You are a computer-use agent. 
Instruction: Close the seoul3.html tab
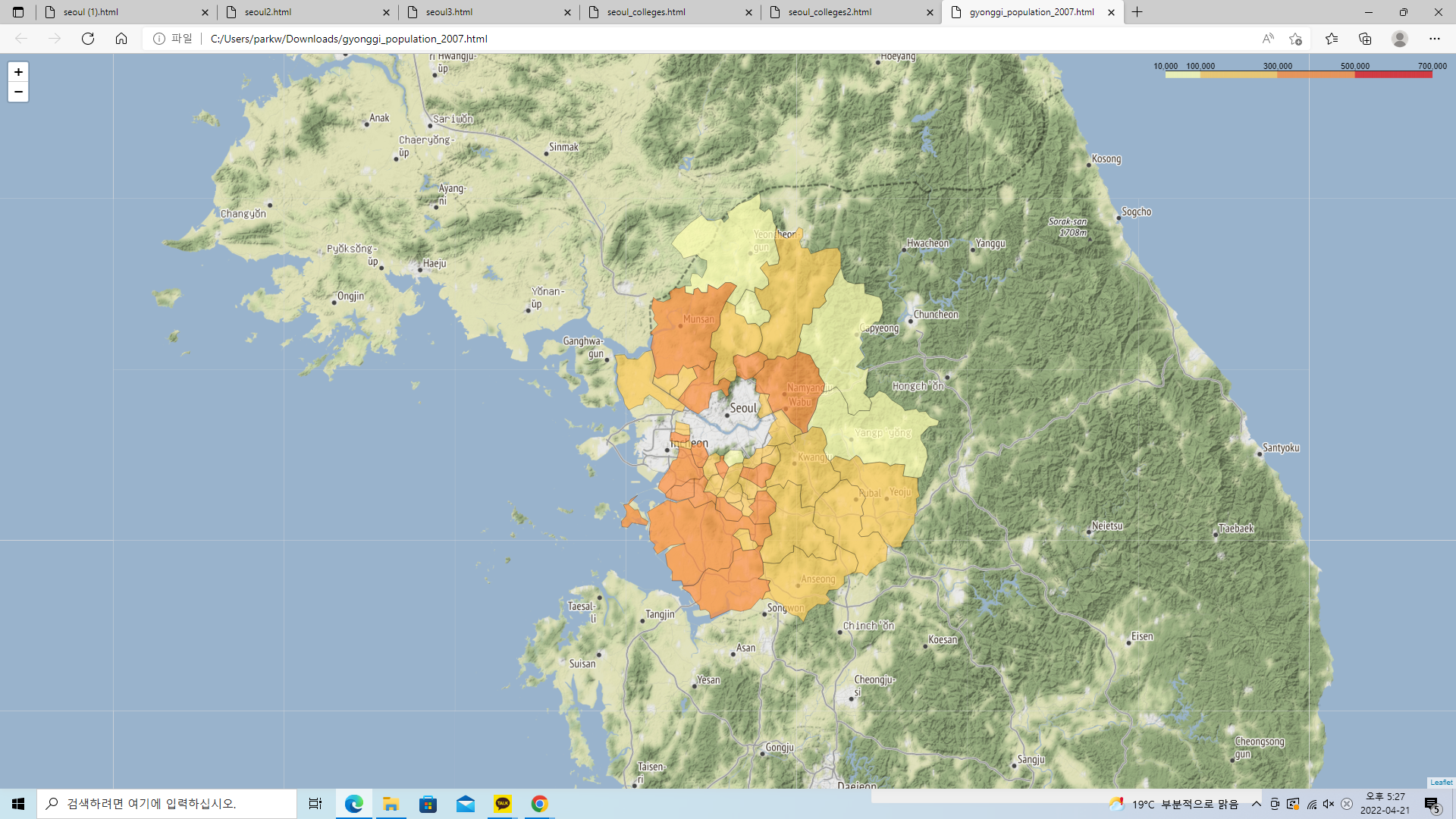567,12
